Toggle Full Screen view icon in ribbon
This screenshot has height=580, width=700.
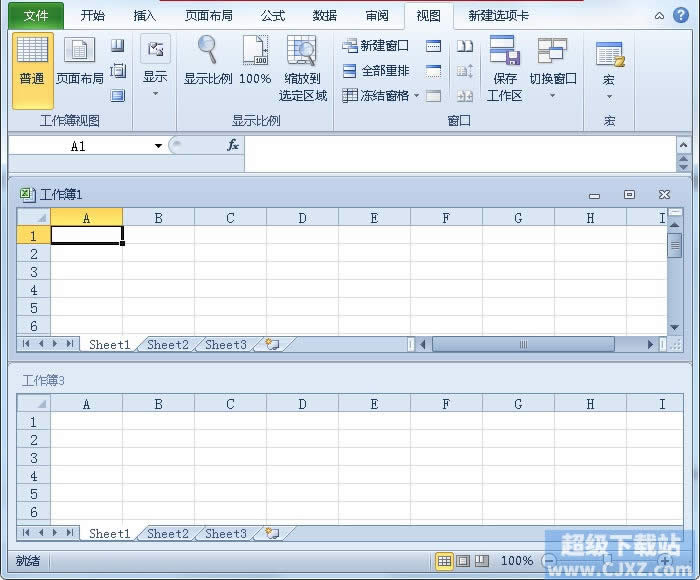coord(117,96)
